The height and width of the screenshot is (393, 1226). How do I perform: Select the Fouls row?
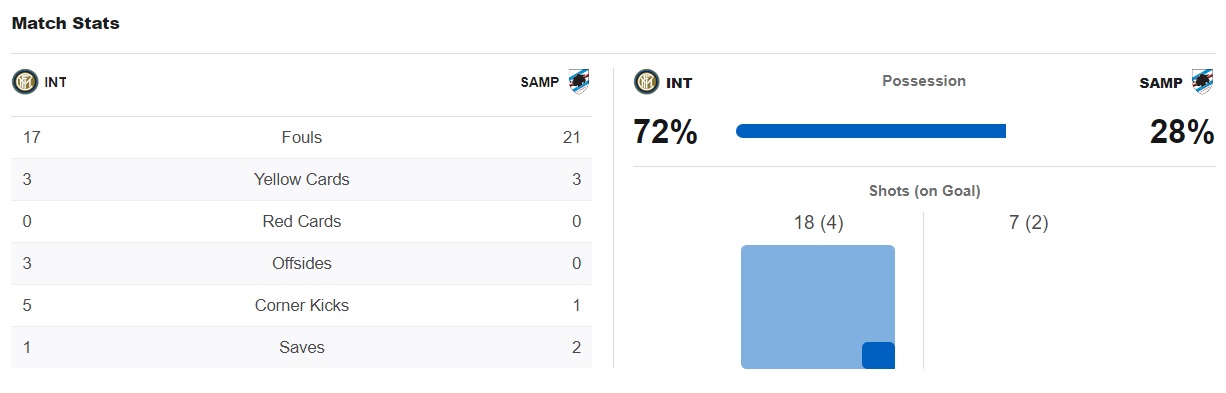click(301, 138)
